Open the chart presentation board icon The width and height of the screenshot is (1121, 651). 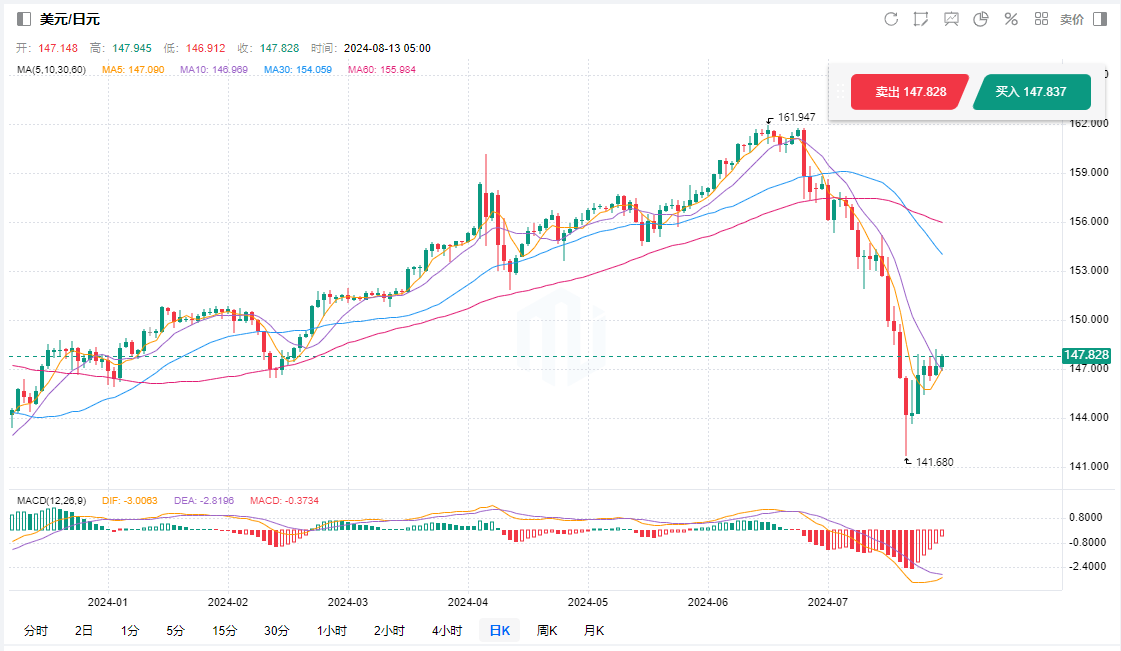(951, 19)
